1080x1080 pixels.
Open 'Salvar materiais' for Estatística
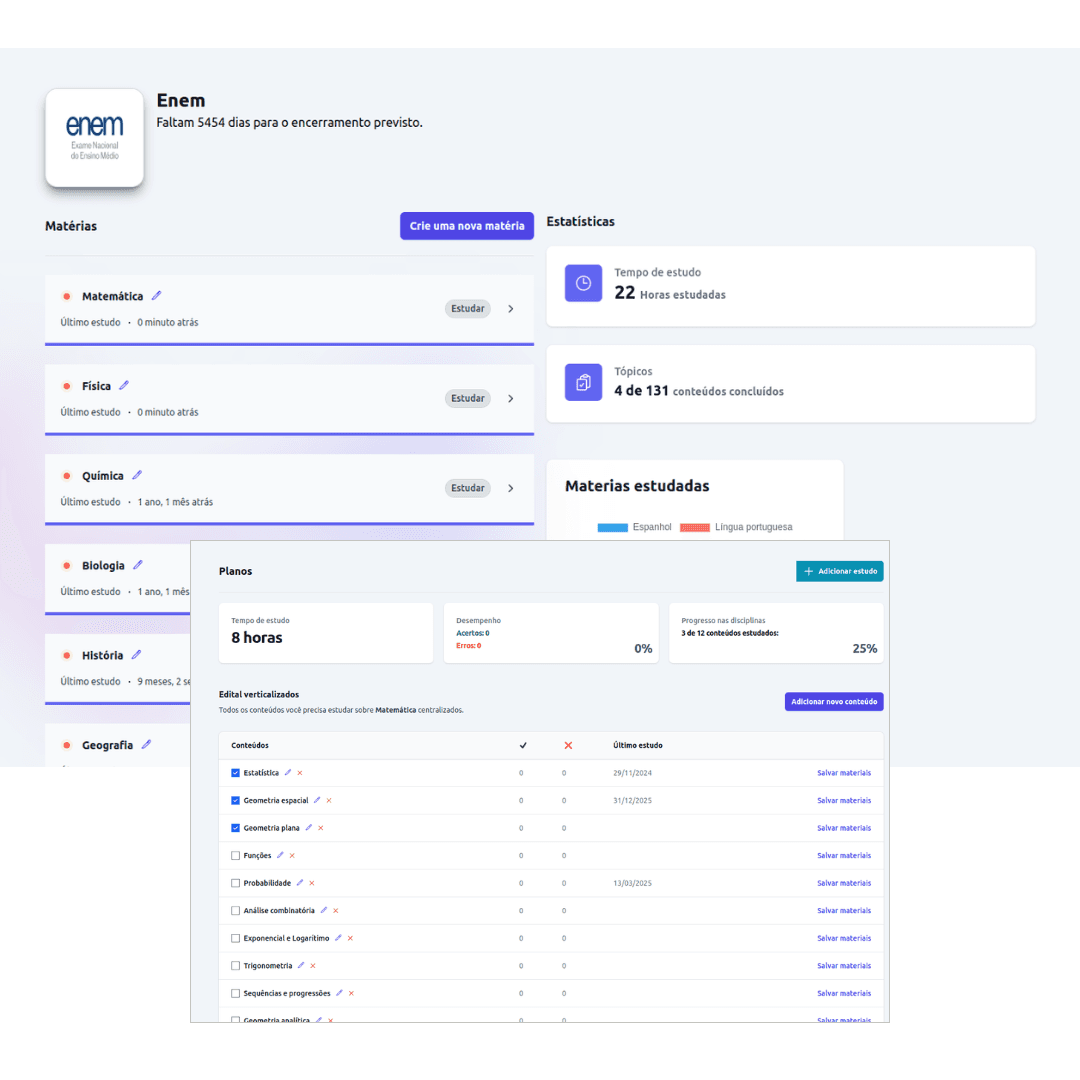click(844, 773)
